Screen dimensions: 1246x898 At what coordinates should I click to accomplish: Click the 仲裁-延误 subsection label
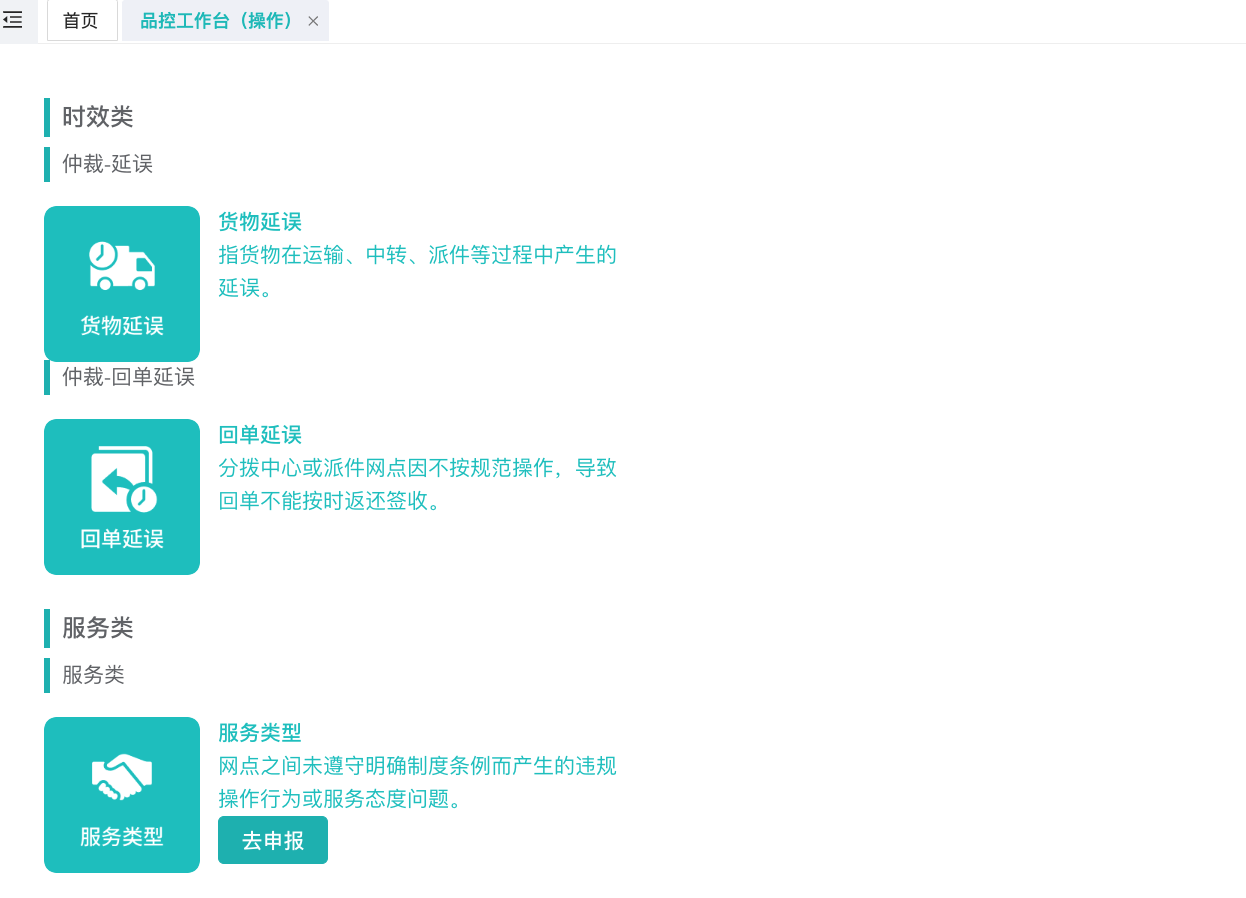click(x=108, y=164)
